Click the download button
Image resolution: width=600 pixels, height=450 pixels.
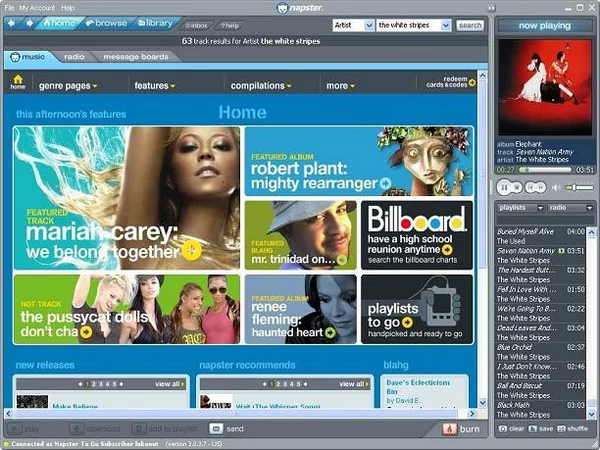[x=95, y=429]
